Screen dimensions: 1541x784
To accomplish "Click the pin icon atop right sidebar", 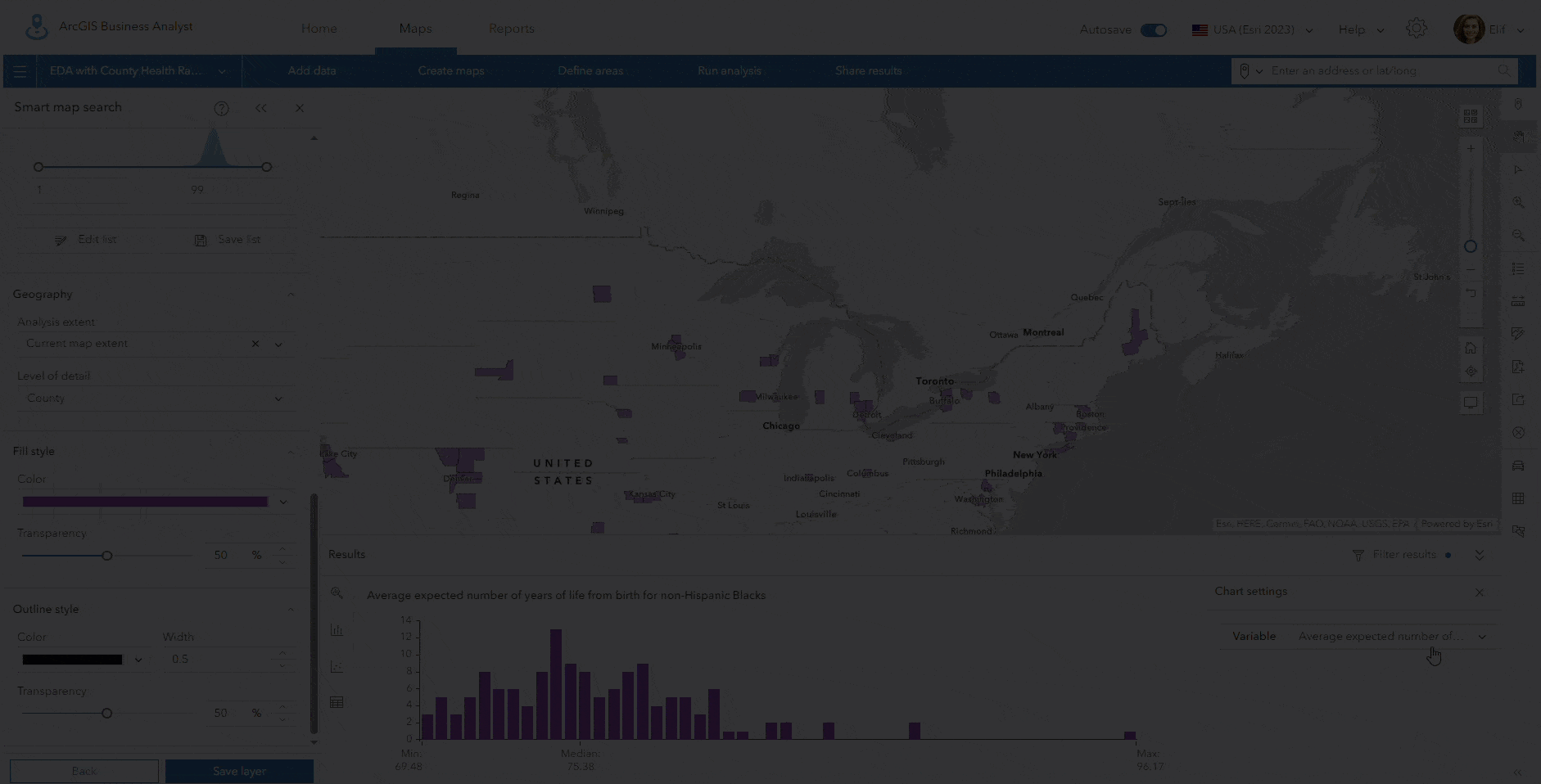I will [1519, 104].
